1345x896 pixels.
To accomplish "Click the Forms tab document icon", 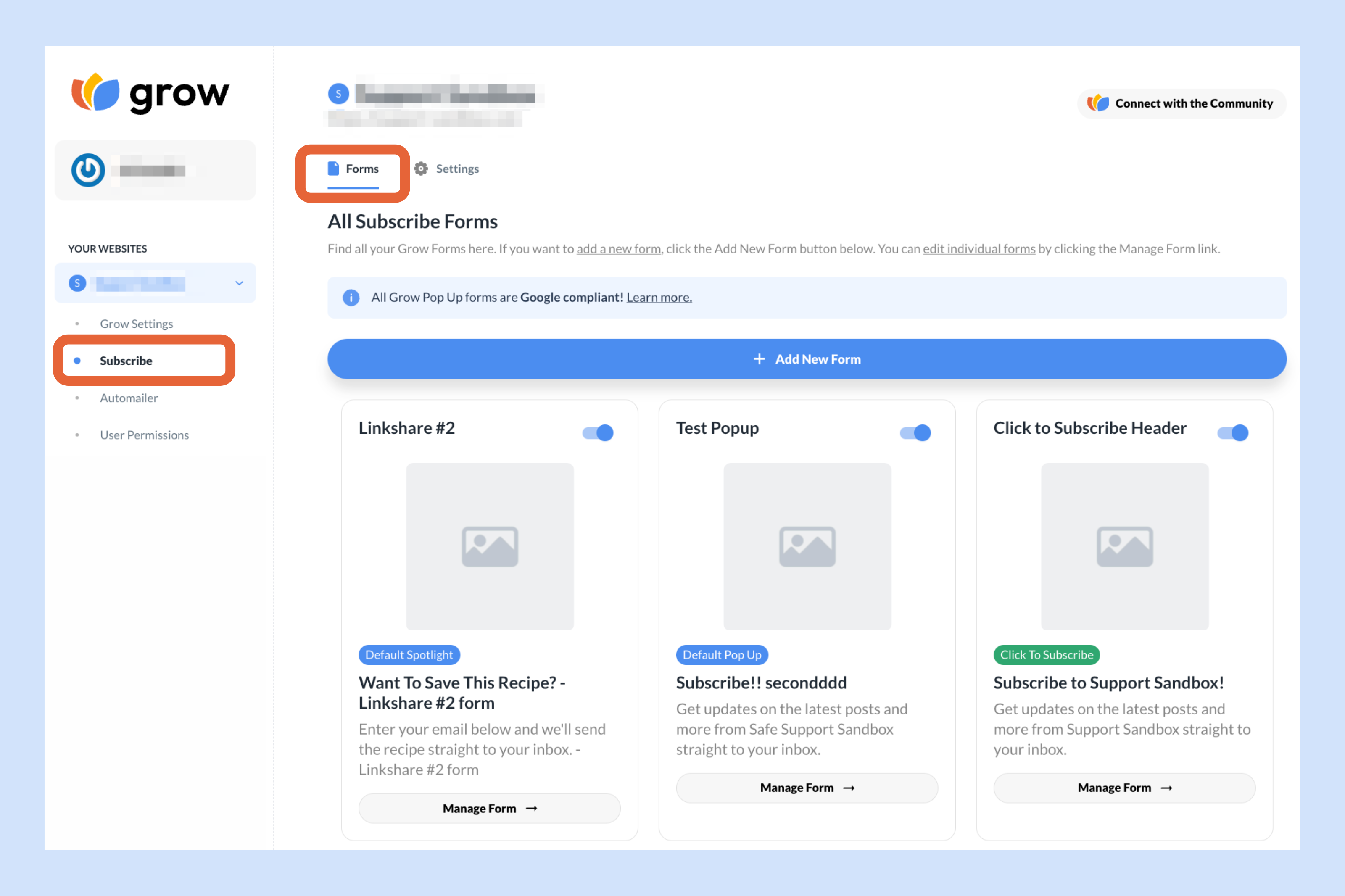I will [333, 169].
